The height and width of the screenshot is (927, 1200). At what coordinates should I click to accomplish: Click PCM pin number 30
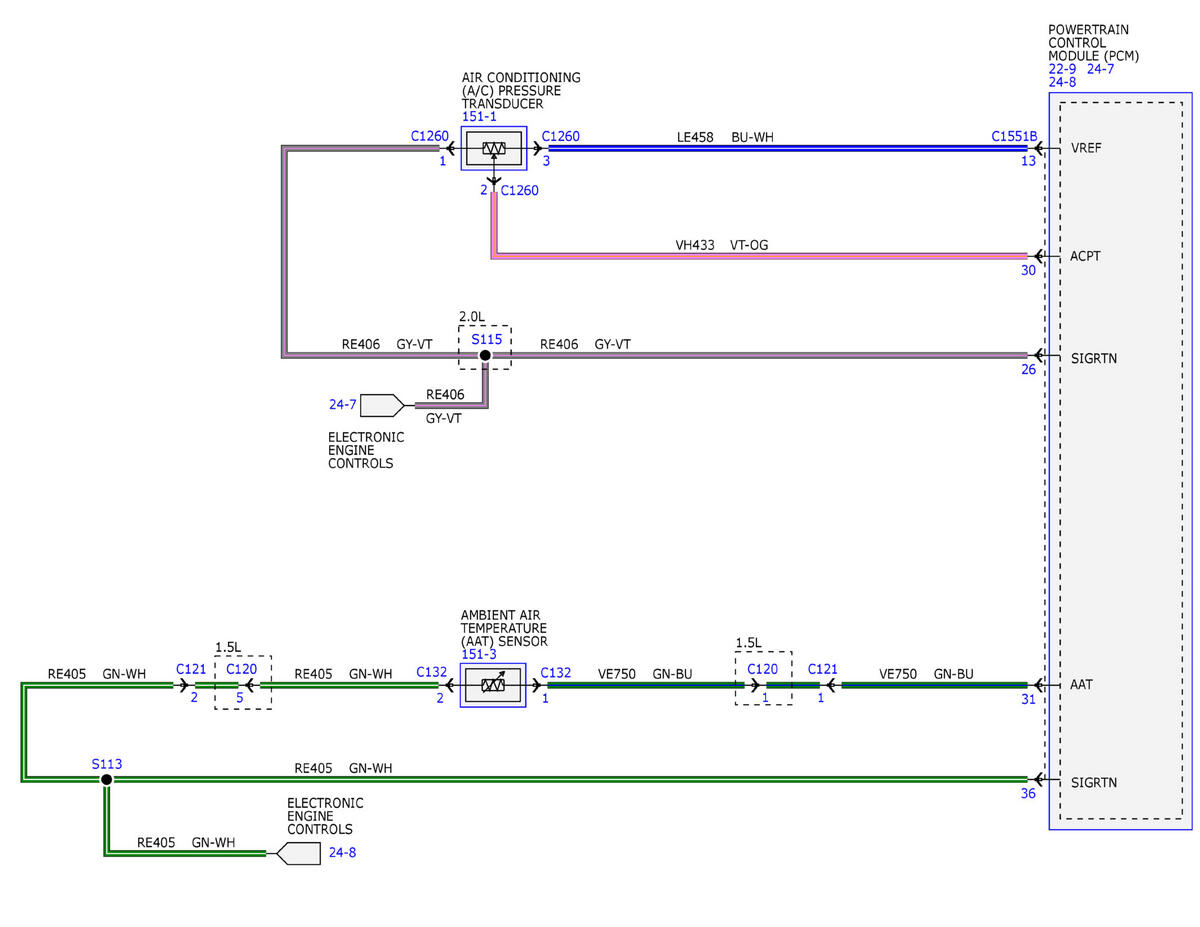click(x=1029, y=270)
